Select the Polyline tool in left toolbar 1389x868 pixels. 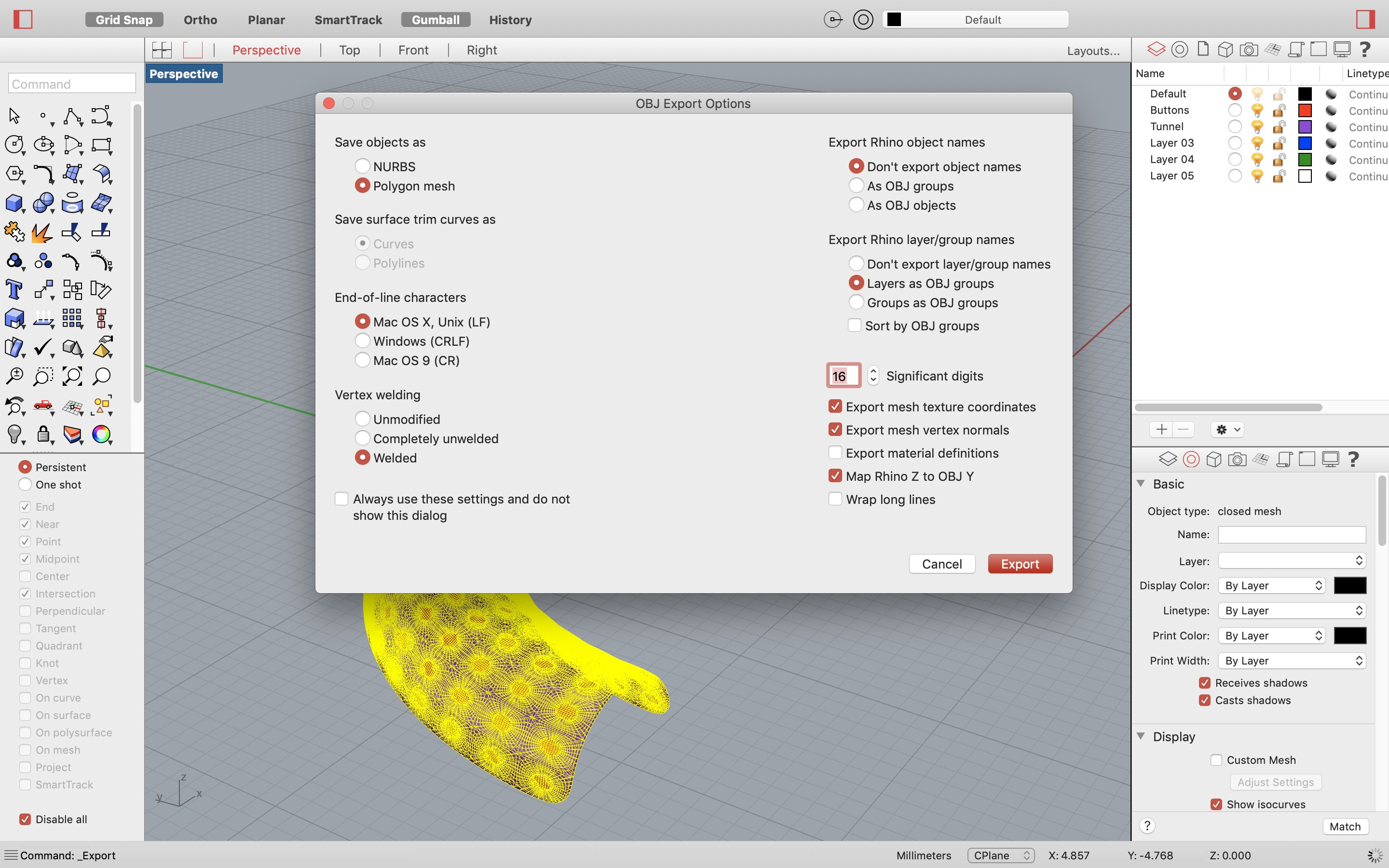click(x=72, y=116)
